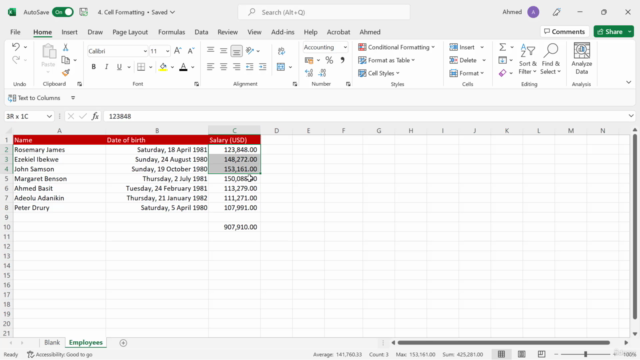Toggle Align Left for cells
This screenshot has height=360, width=640.
click(210, 67)
